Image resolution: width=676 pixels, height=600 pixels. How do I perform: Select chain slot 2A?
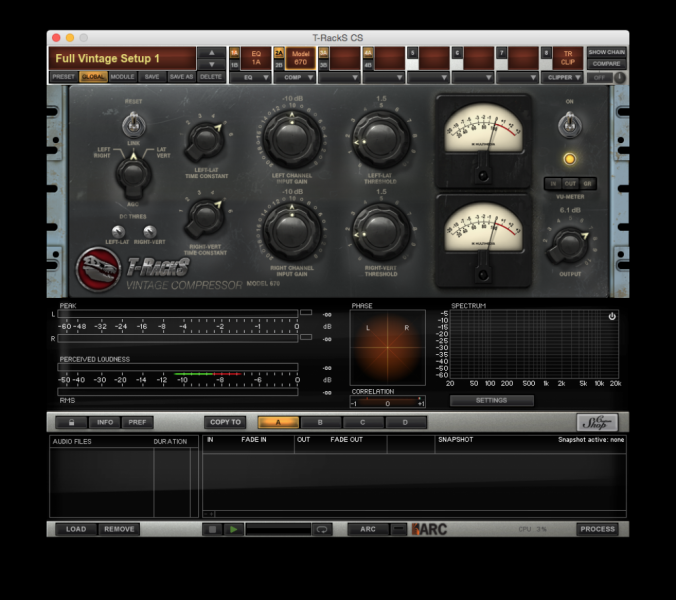click(279, 53)
